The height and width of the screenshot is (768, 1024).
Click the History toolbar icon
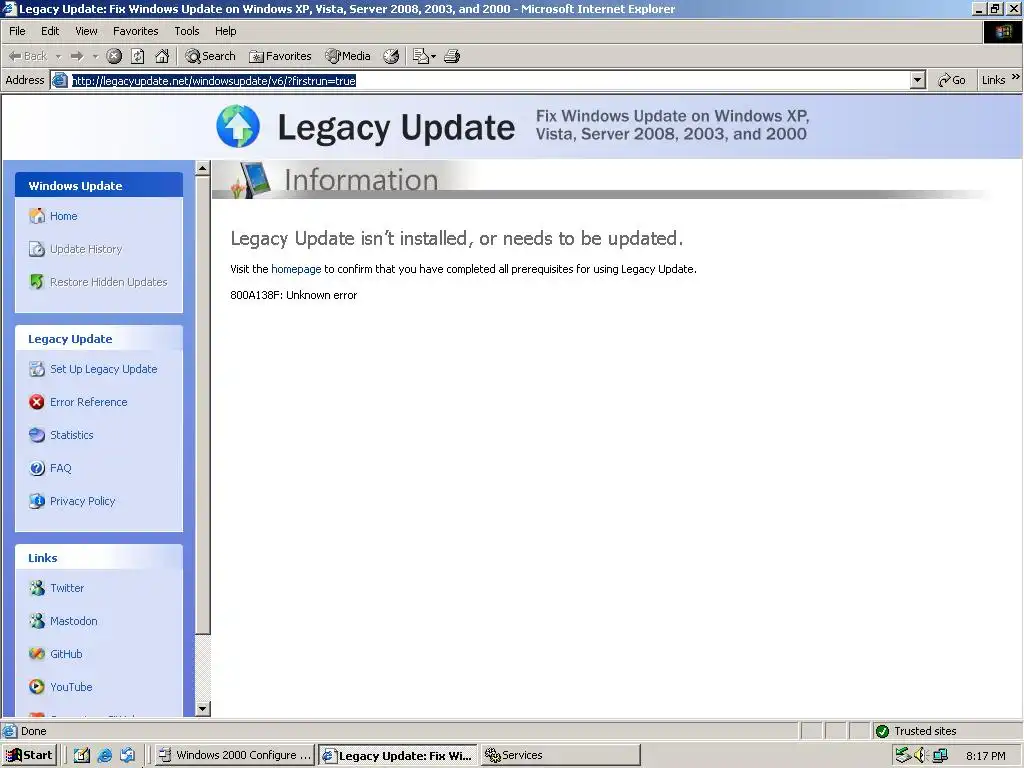coord(391,56)
